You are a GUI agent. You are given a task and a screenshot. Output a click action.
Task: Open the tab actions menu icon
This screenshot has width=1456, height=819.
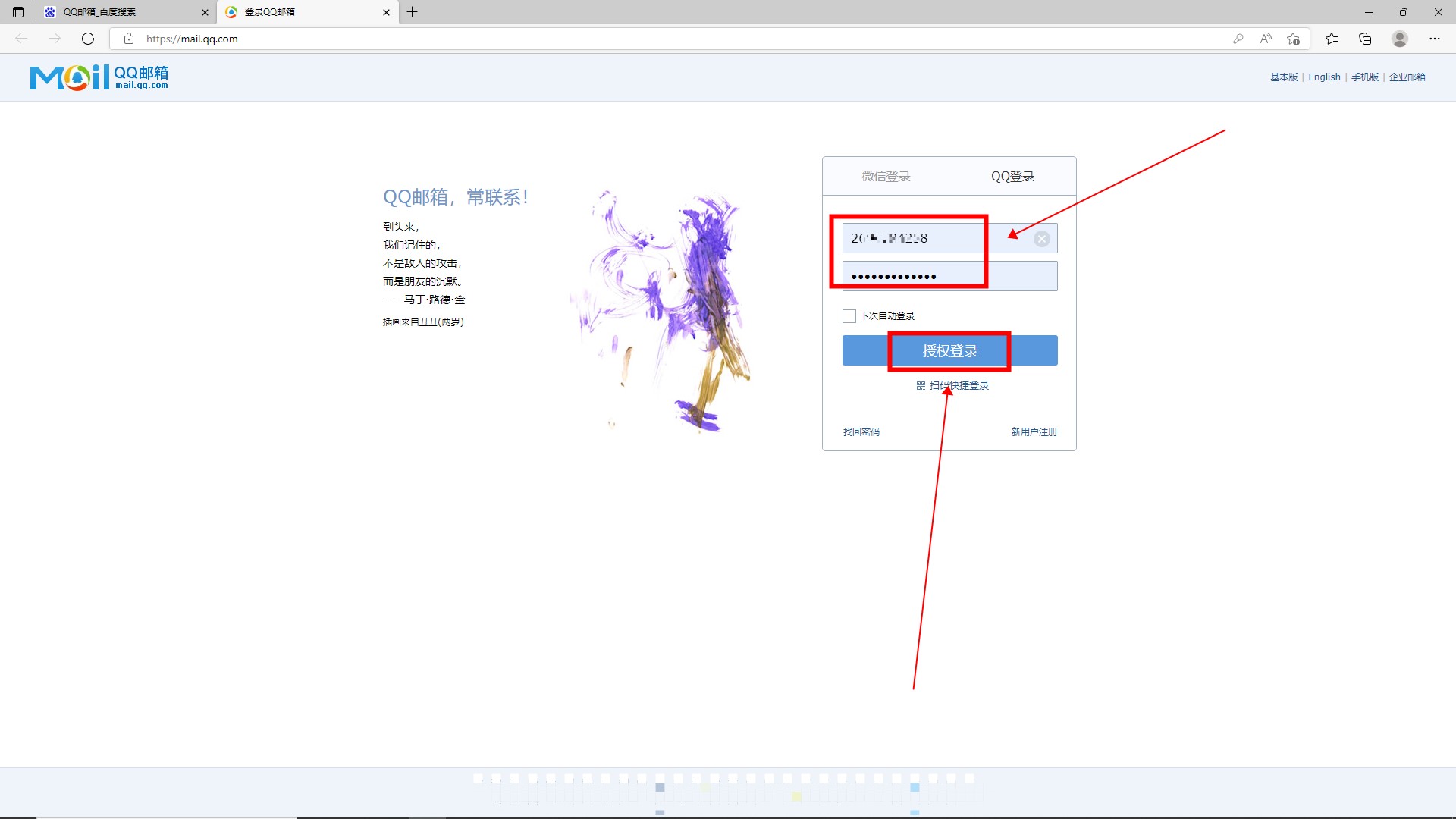point(18,12)
